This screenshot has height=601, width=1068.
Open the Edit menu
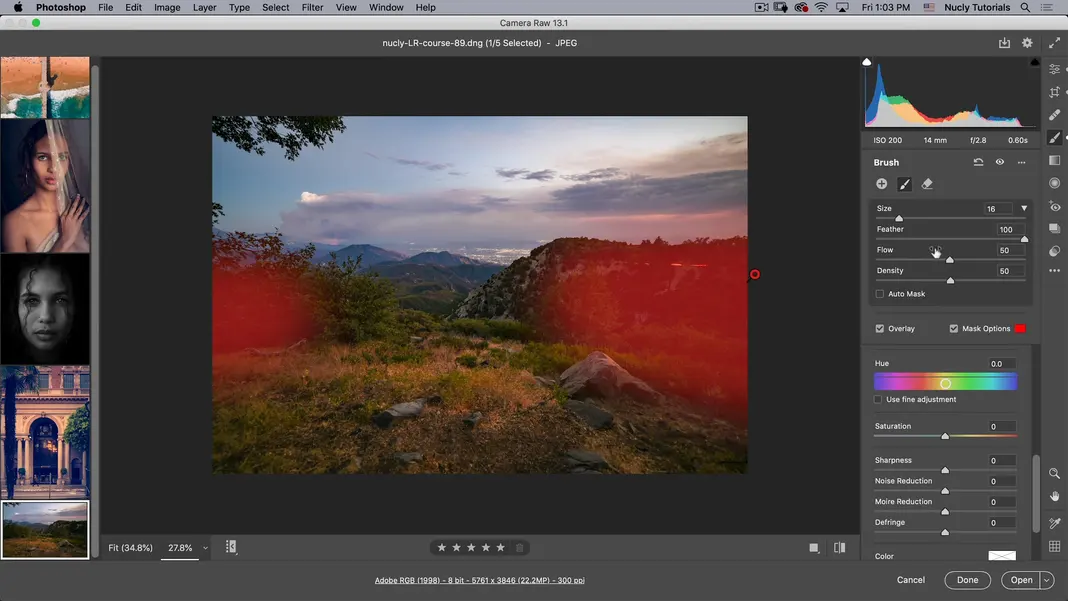coord(134,7)
